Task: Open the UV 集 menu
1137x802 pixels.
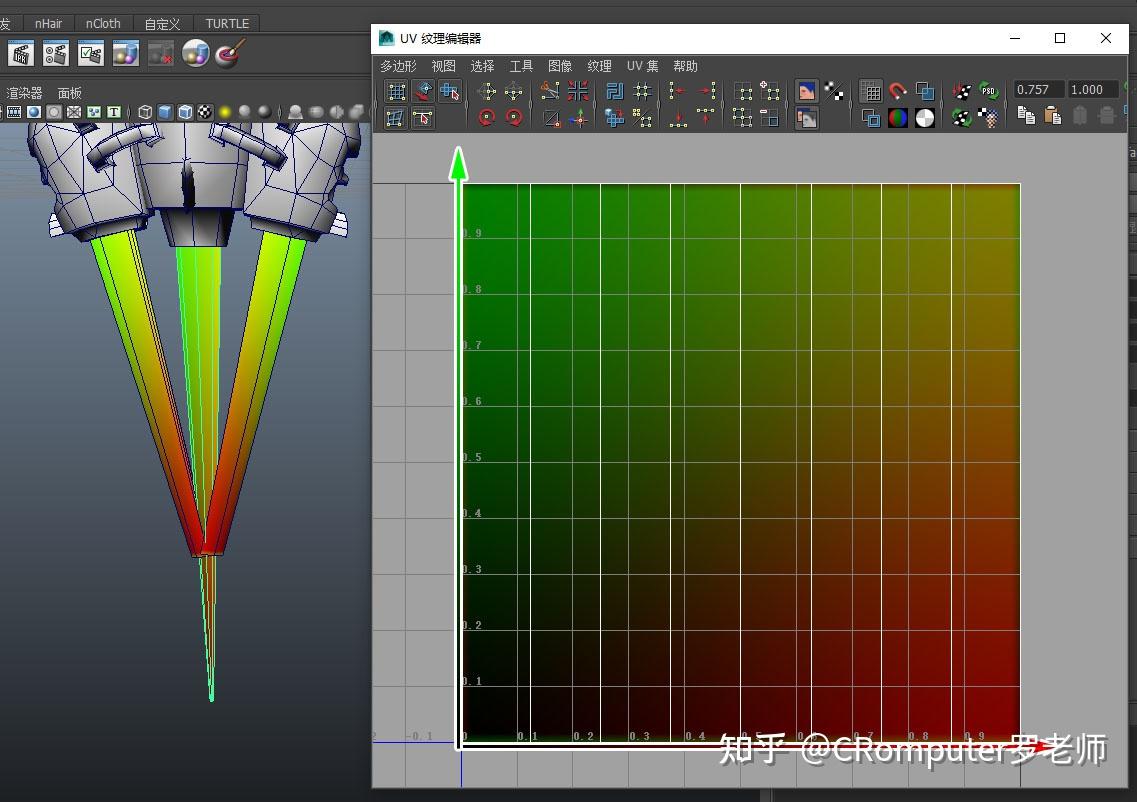Action: point(641,66)
